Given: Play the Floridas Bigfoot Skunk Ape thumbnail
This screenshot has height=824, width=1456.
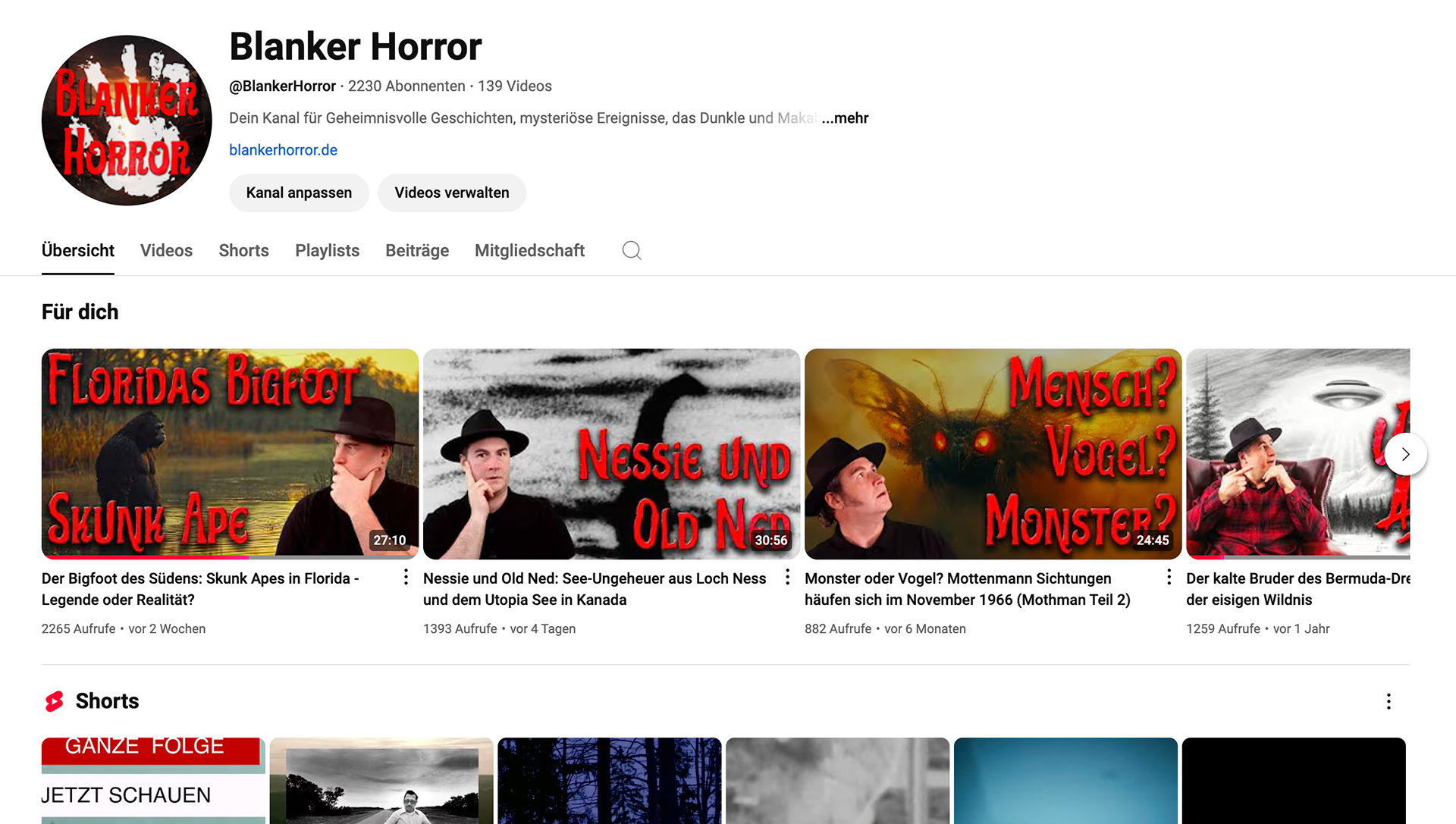Looking at the screenshot, I should pos(230,453).
